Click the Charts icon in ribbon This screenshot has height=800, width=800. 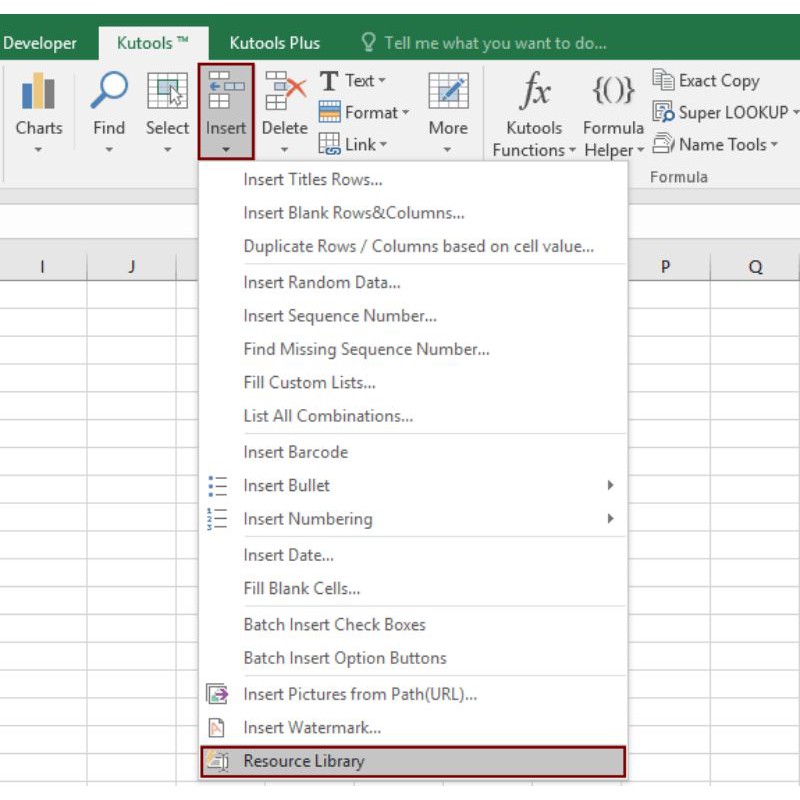pyautogui.click(x=38, y=93)
